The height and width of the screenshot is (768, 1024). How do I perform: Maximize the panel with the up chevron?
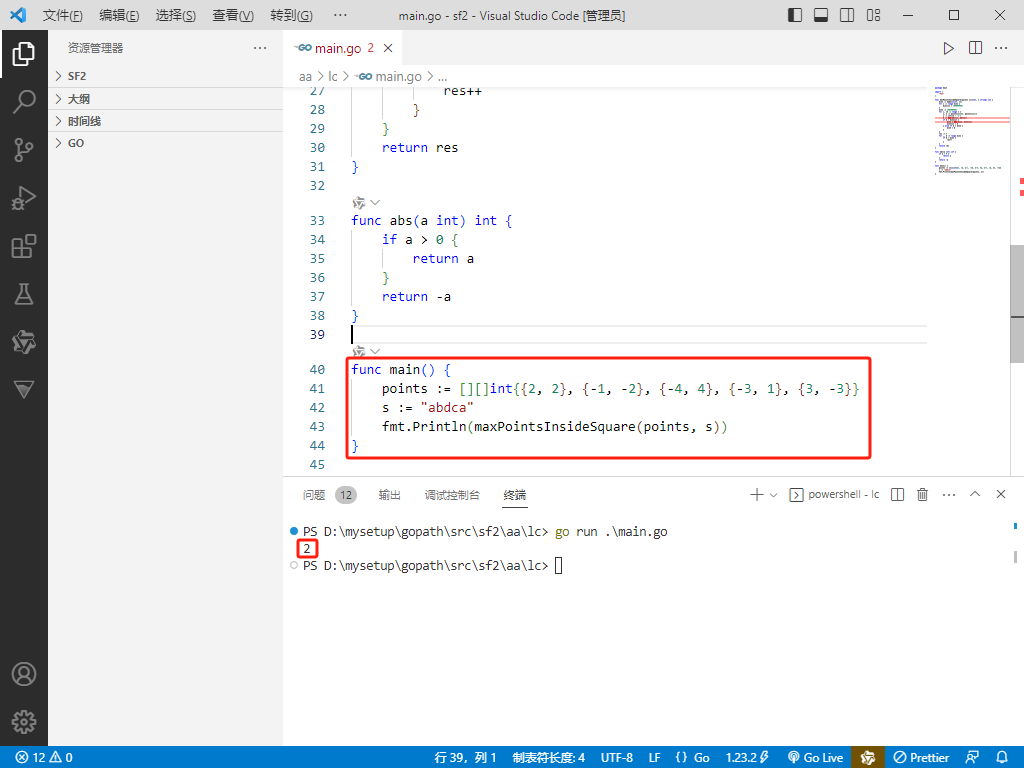[975, 494]
